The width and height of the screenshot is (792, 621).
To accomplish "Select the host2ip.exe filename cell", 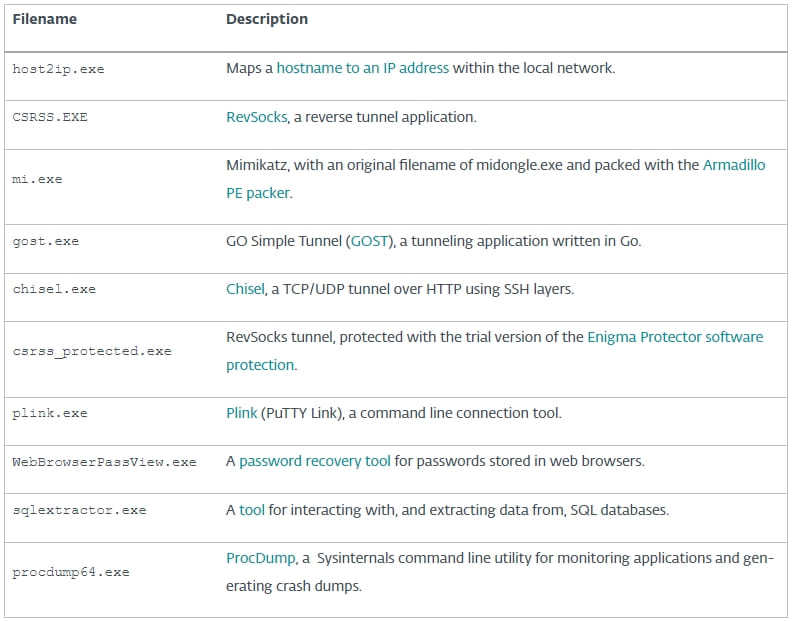I will (58, 69).
